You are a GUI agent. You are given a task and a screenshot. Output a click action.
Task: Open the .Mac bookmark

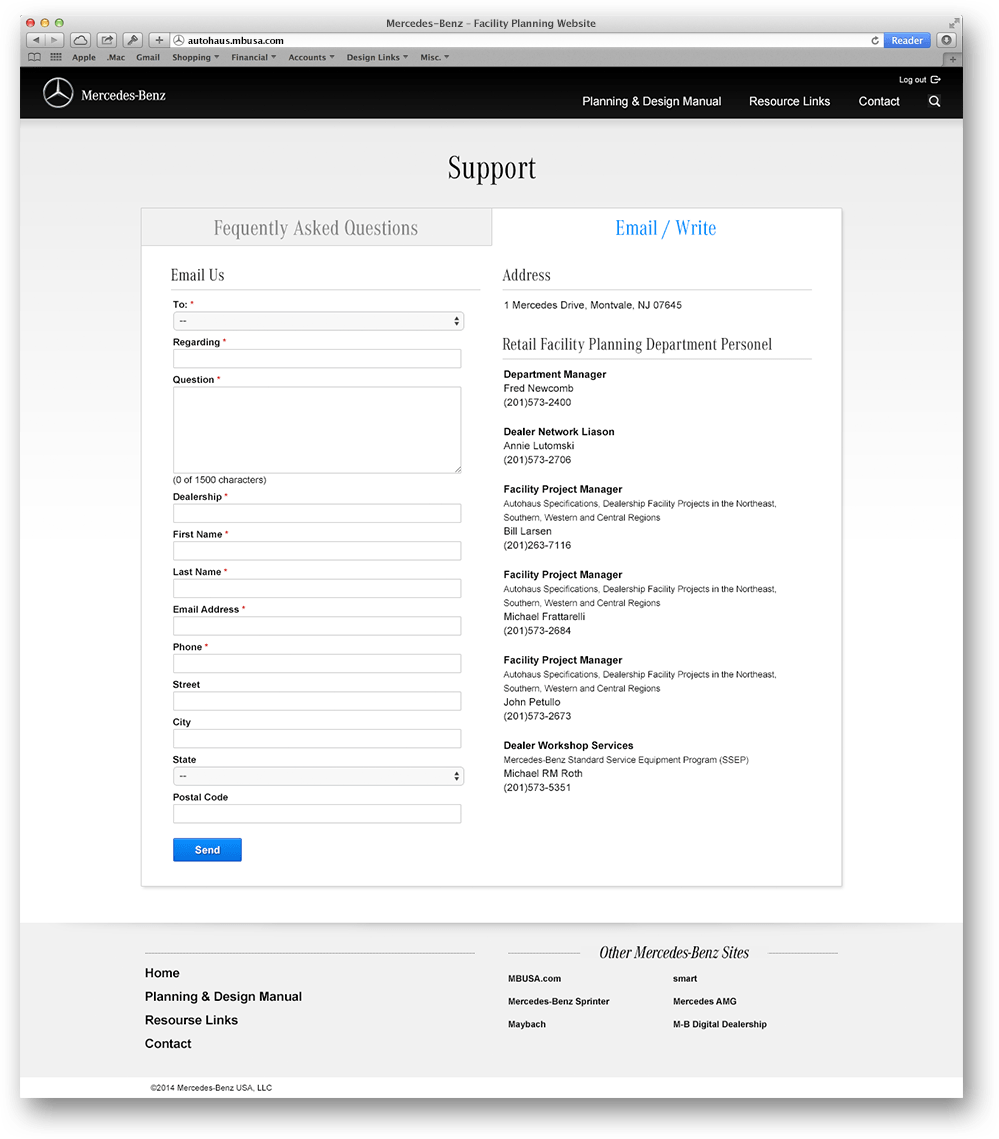pyautogui.click(x=116, y=57)
